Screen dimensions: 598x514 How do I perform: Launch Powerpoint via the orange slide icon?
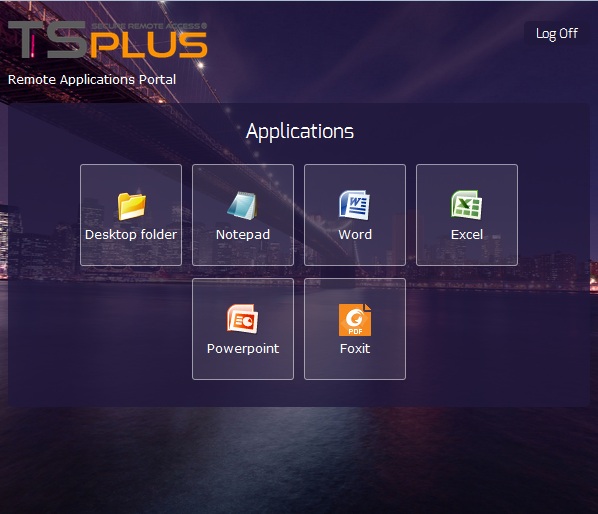pyautogui.click(x=243, y=319)
